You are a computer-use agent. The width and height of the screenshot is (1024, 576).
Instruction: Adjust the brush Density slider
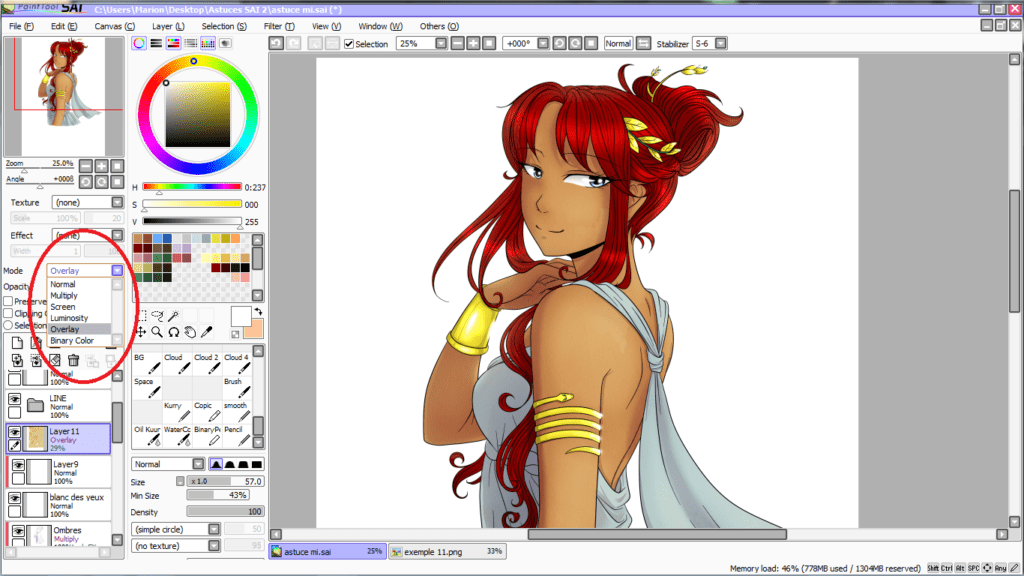[225, 511]
